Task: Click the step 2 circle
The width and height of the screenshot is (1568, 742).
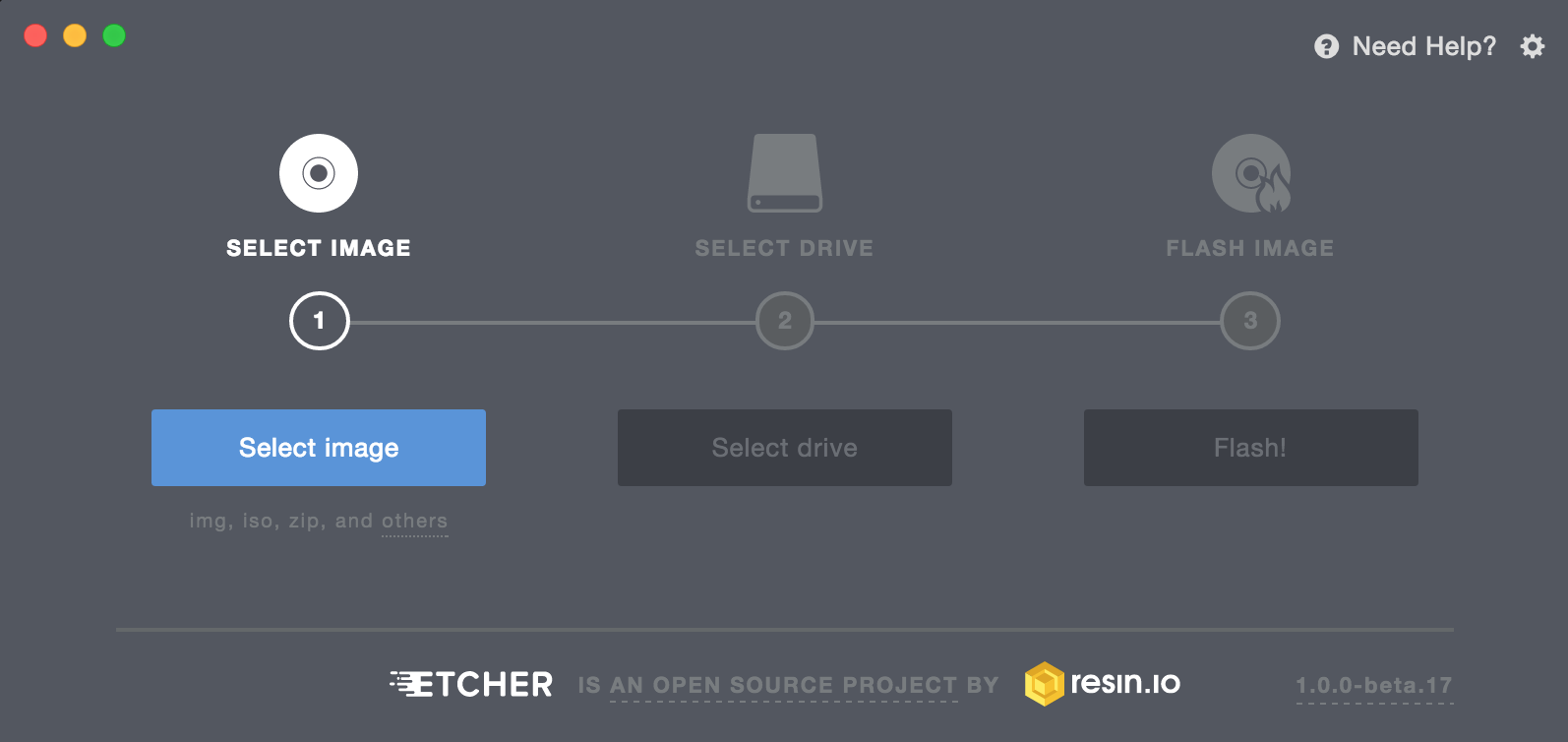Action: pos(784,321)
